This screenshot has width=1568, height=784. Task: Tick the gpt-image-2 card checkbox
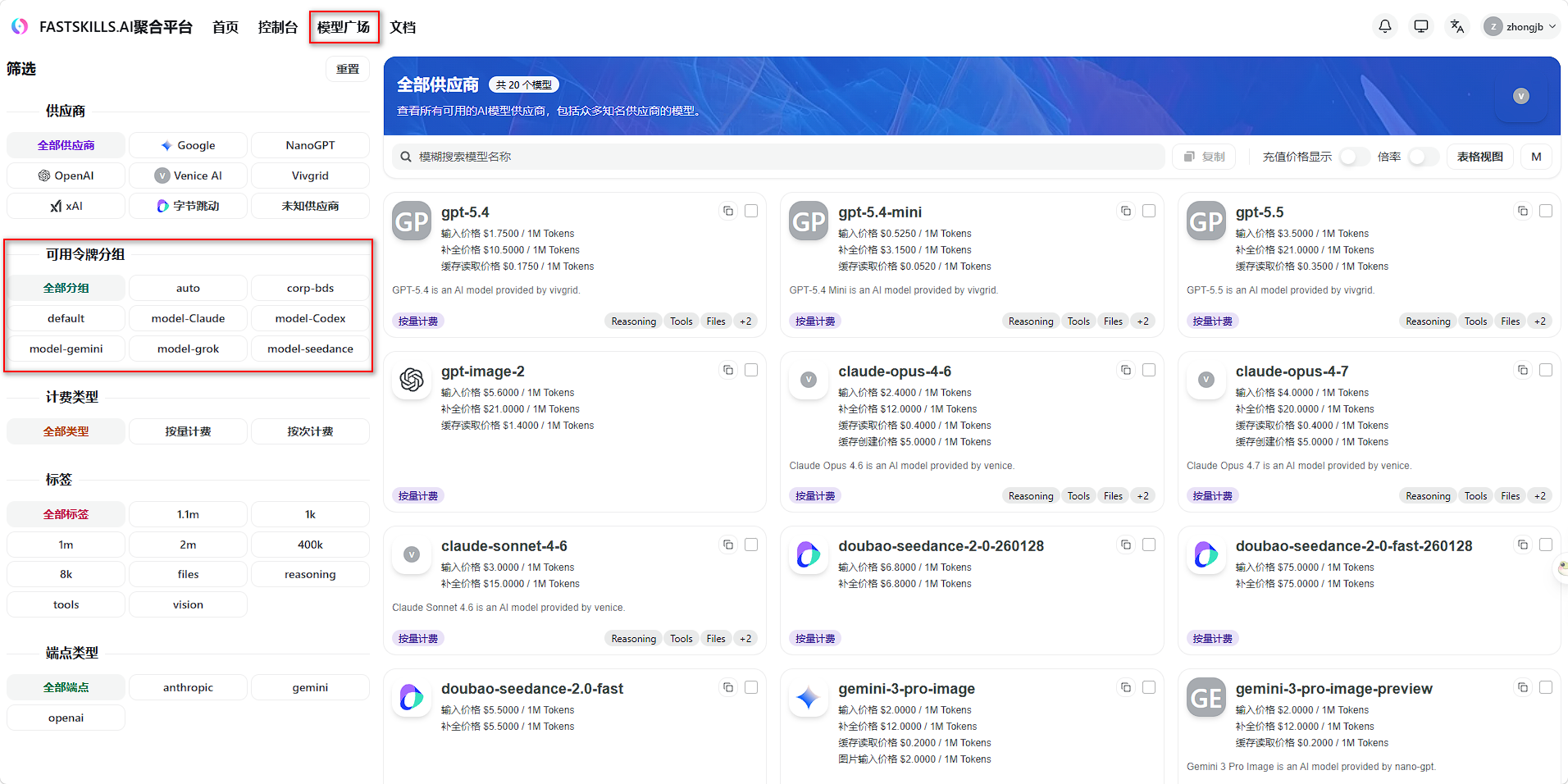(x=751, y=371)
